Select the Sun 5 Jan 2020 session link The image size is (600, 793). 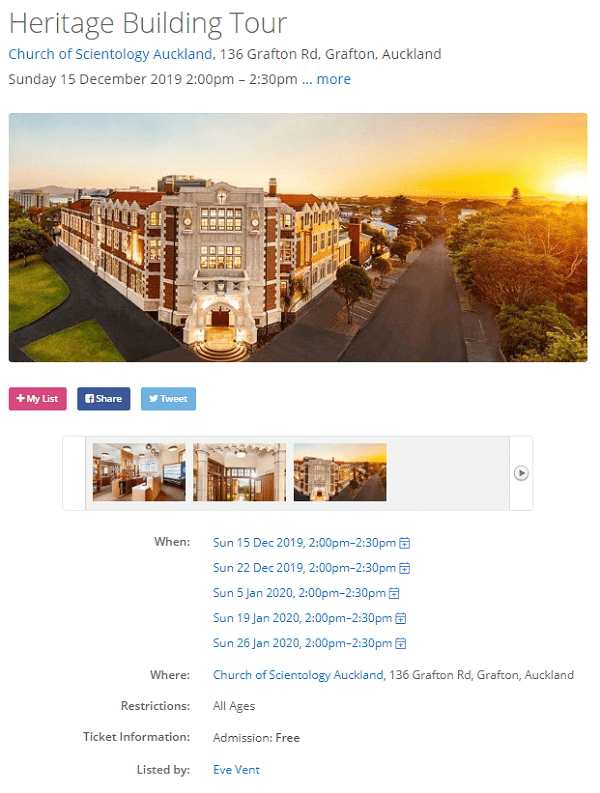pos(299,593)
